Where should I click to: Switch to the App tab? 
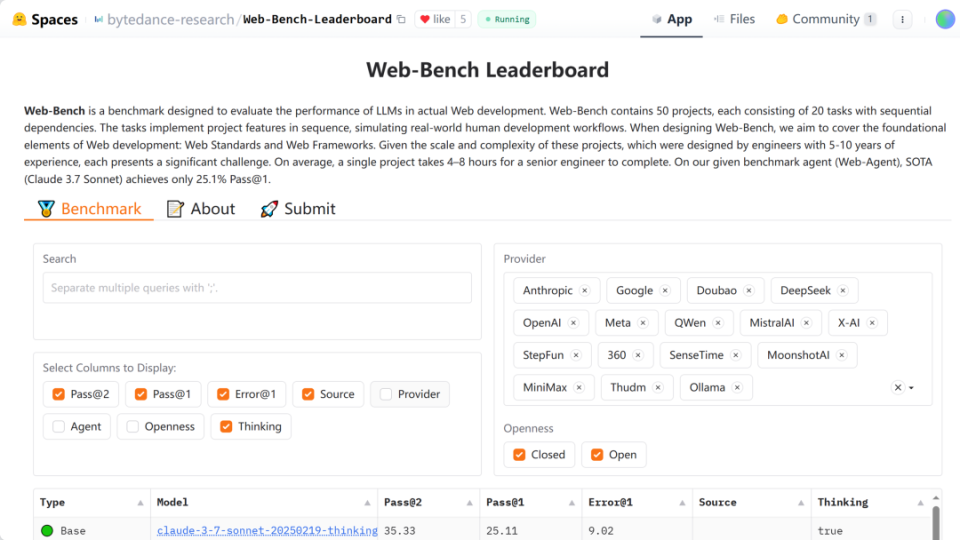pyautogui.click(x=672, y=20)
